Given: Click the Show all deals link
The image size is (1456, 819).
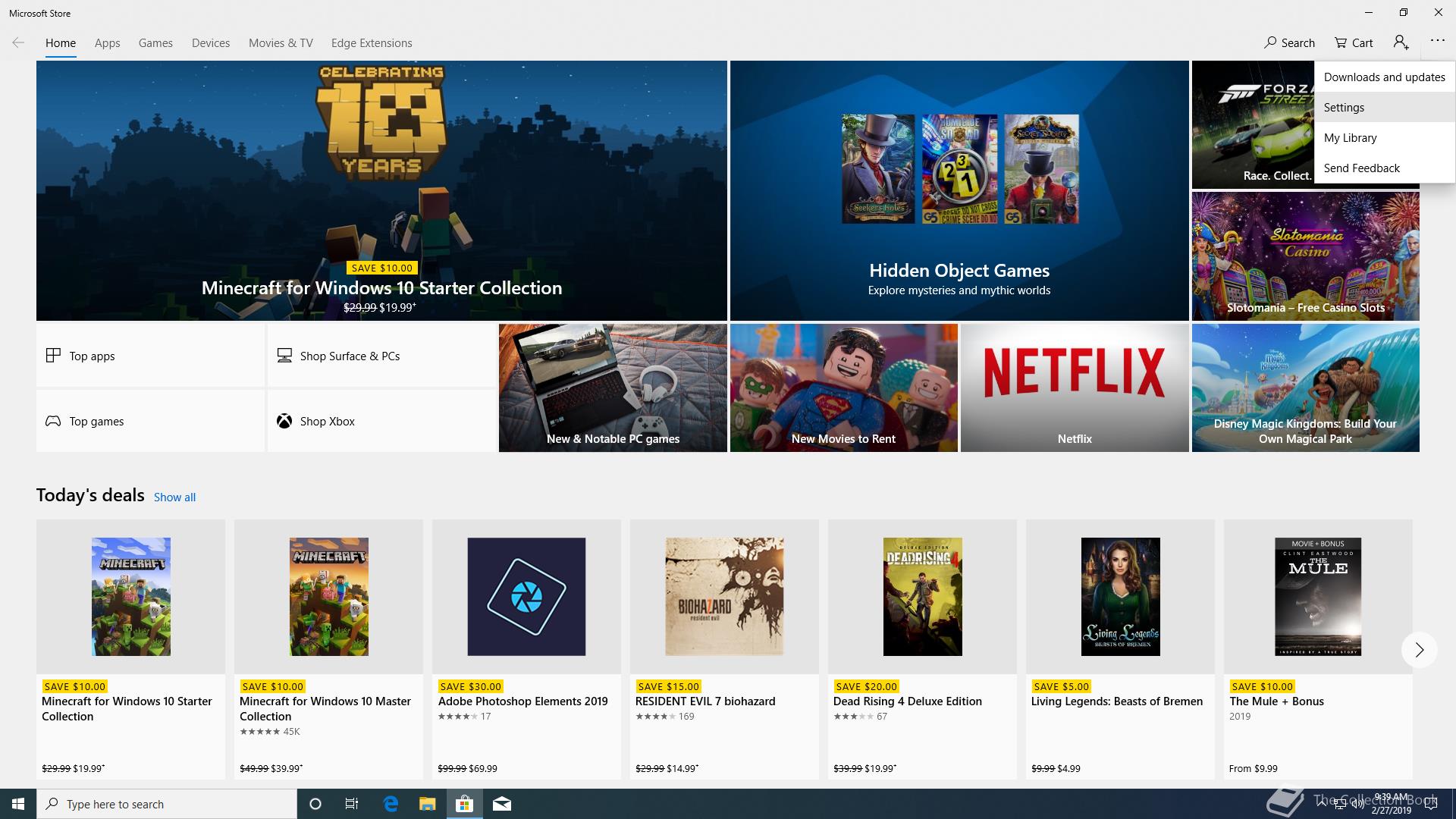Looking at the screenshot, I should 174,497.
